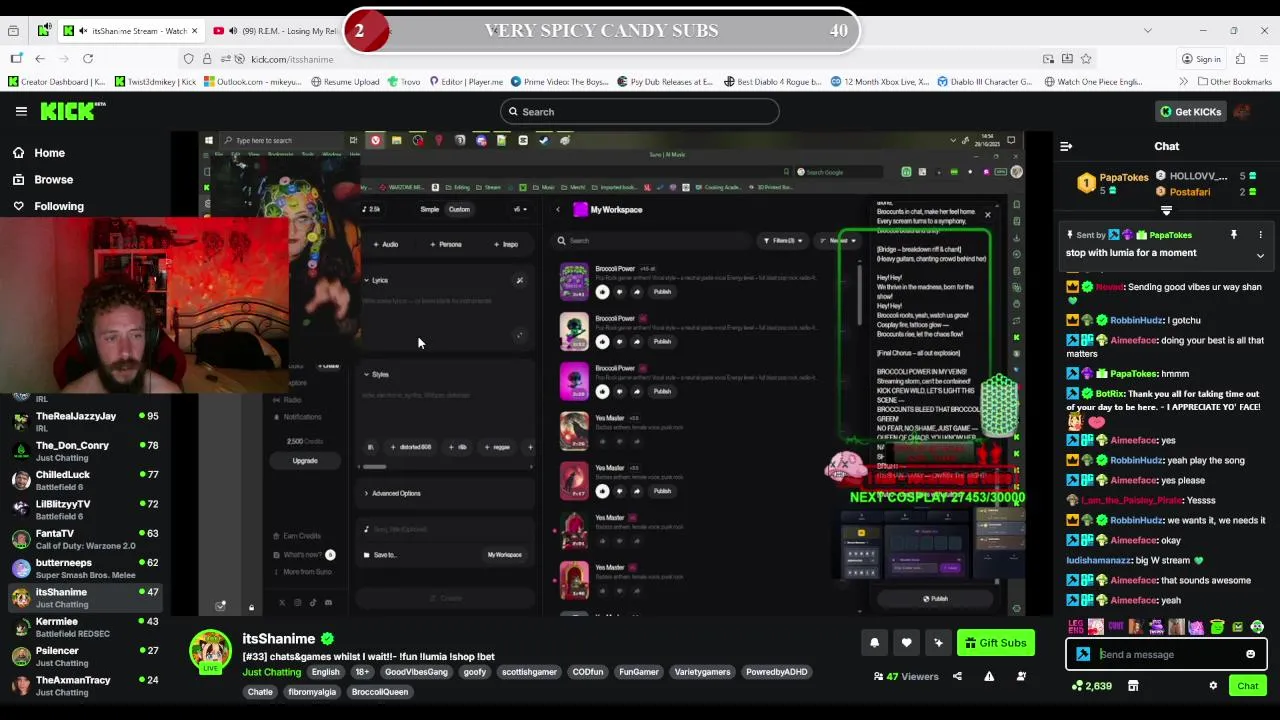Click the share icon next to Viewers
Viewport: 1280px width, 720px height.
957,676
